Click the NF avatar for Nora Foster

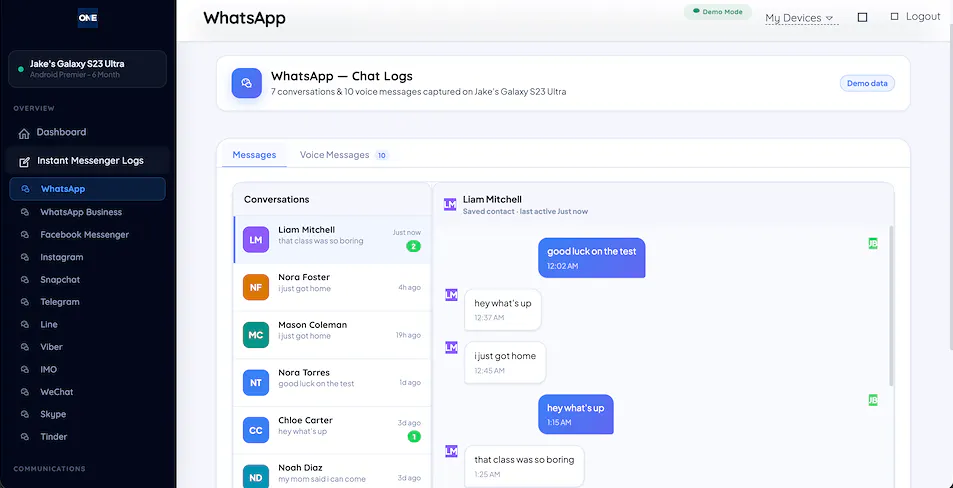256,287
